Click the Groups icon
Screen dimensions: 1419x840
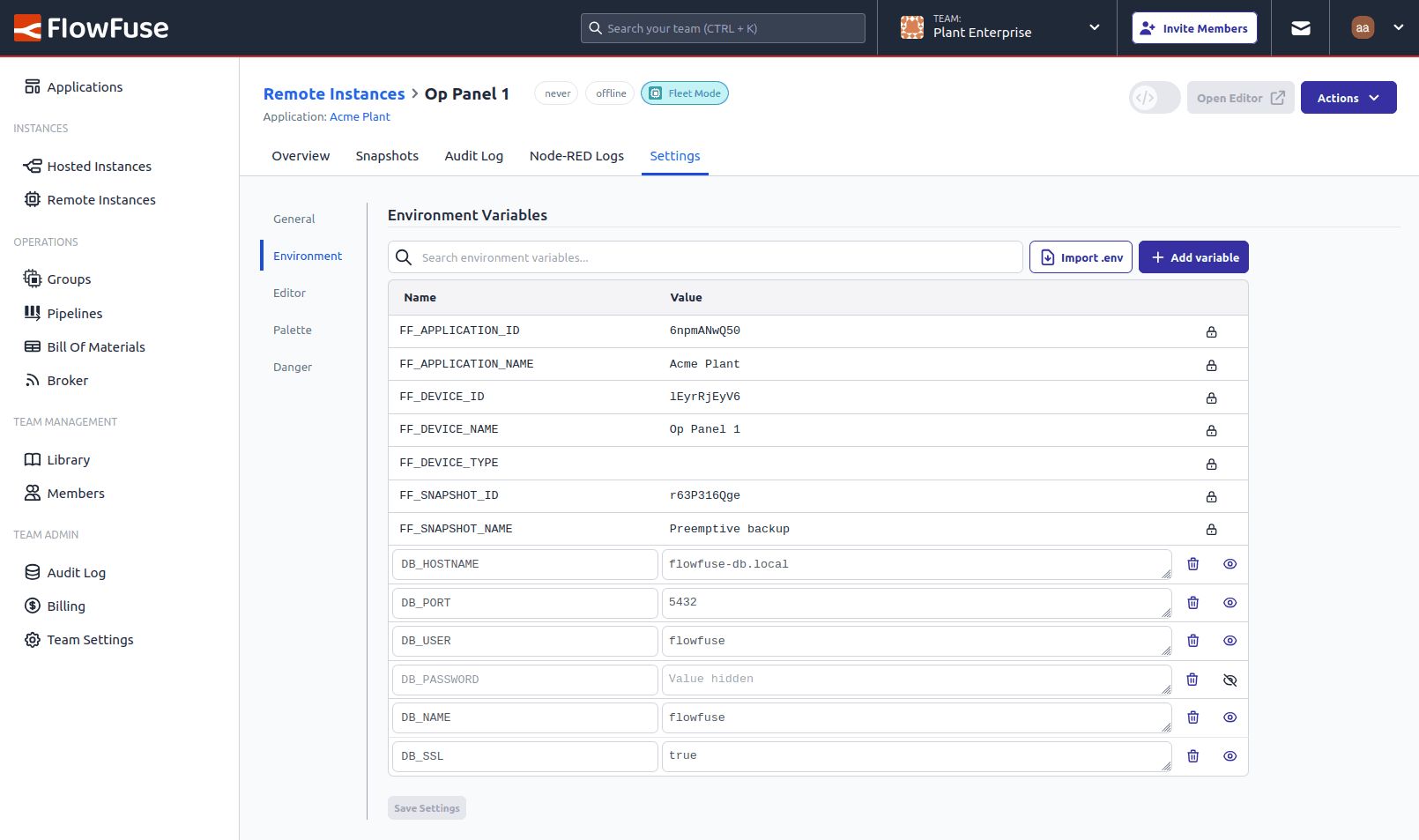coord(31,279)
